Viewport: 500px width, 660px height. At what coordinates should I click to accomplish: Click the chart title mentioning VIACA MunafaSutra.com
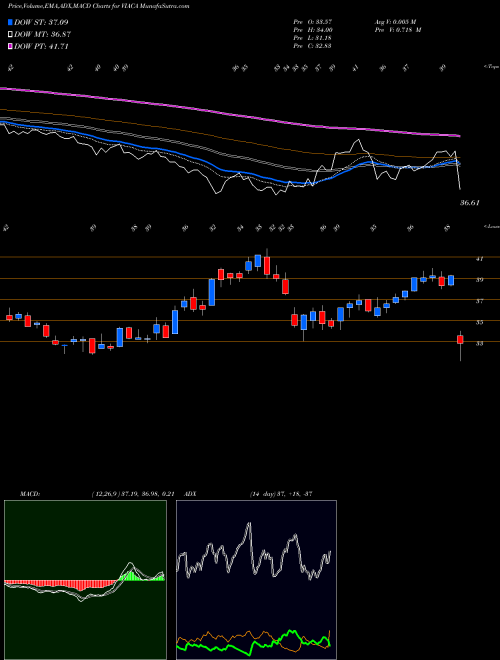(x=98, y=6)
